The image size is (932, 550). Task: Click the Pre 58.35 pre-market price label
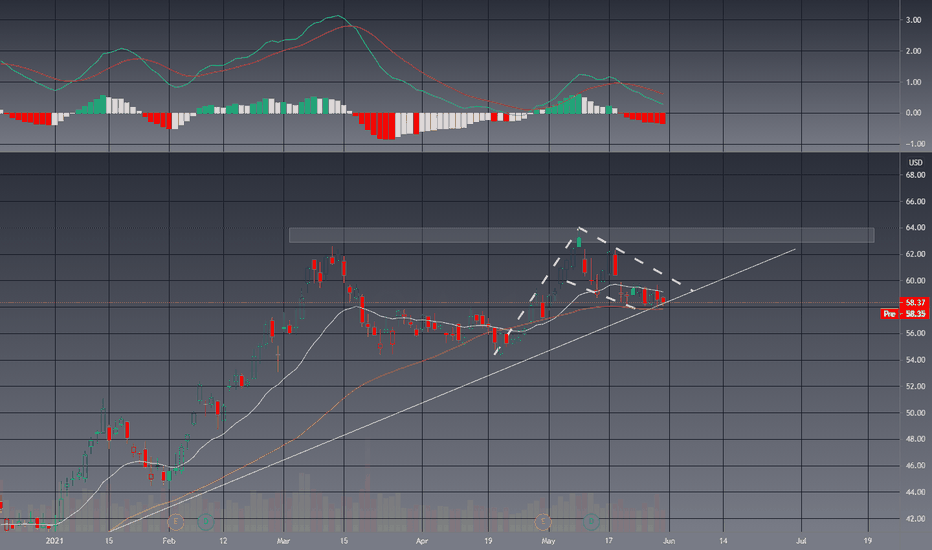pos(904,313)
